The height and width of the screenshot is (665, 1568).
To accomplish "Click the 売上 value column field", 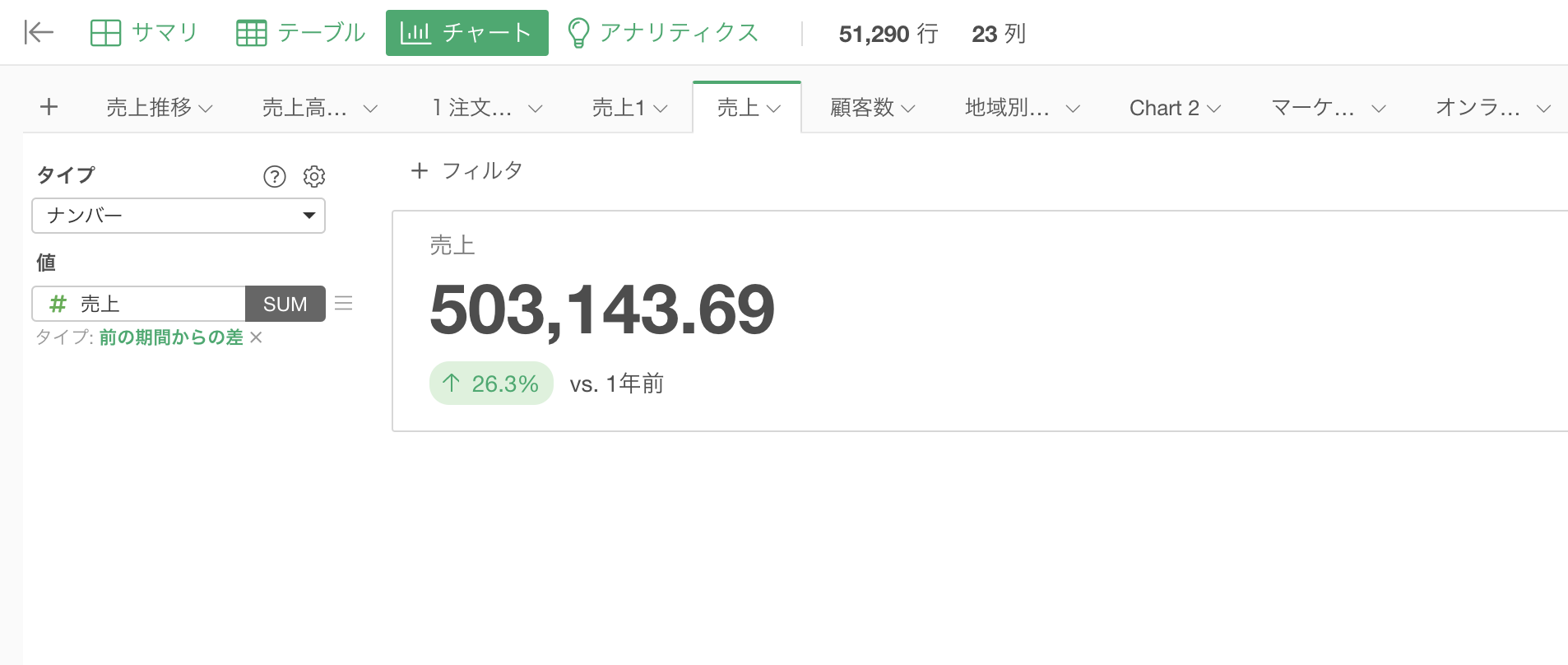I will coord(139,304).
